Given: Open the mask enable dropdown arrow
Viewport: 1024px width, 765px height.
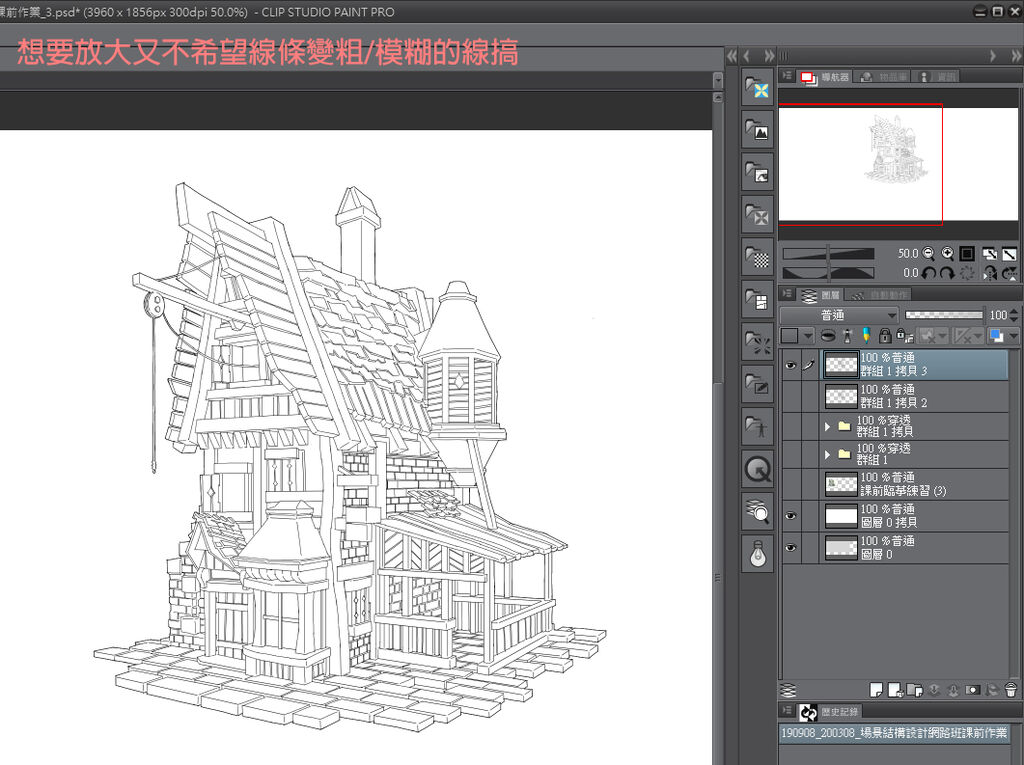Looking at the screenshot, I should pyautogui.click(x=942, y=336).
